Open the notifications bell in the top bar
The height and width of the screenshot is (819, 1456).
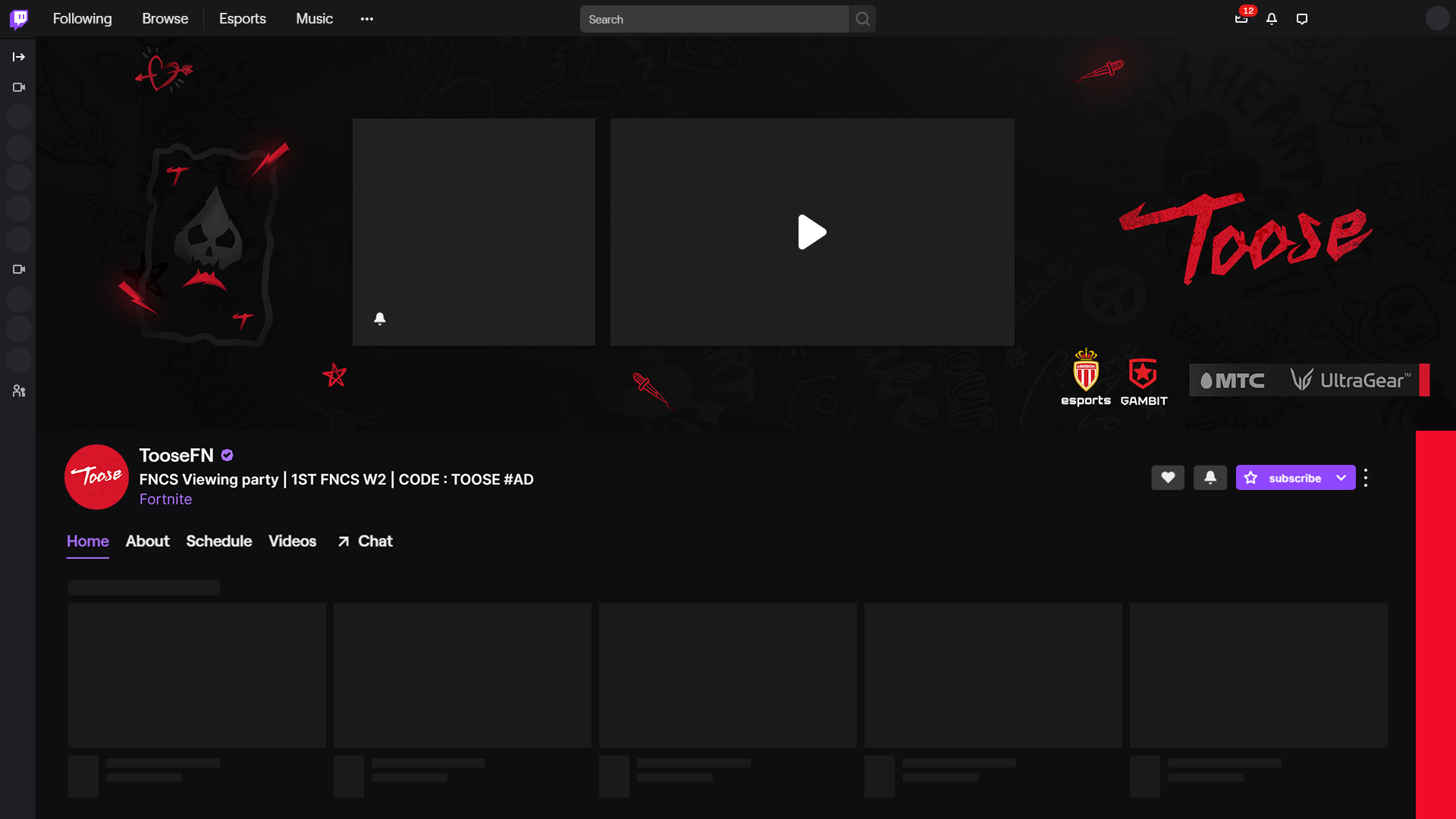1272,19
